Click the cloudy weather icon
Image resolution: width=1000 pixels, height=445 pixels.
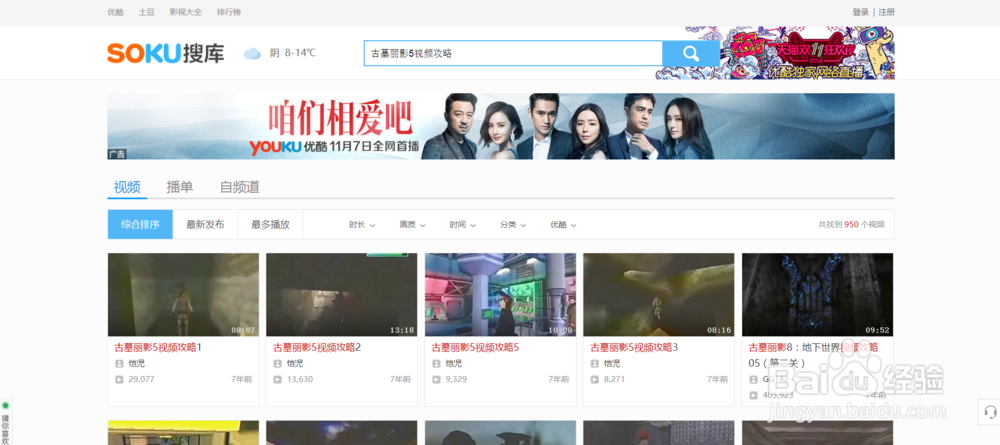click(253, 54)
